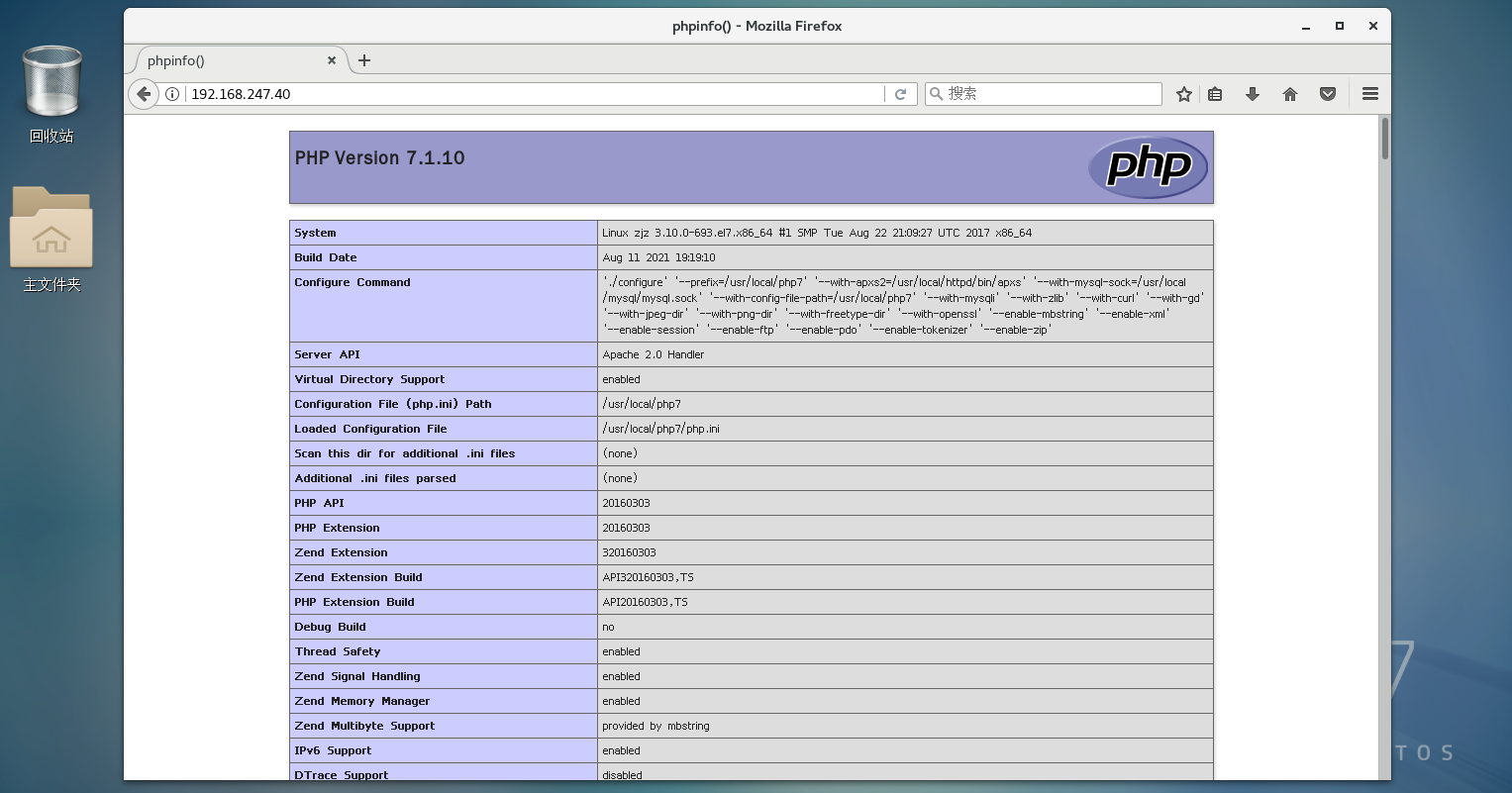Click the API20160303,TS value
The height and width of the screenshot is (793, 1512).
coord(645,602)
